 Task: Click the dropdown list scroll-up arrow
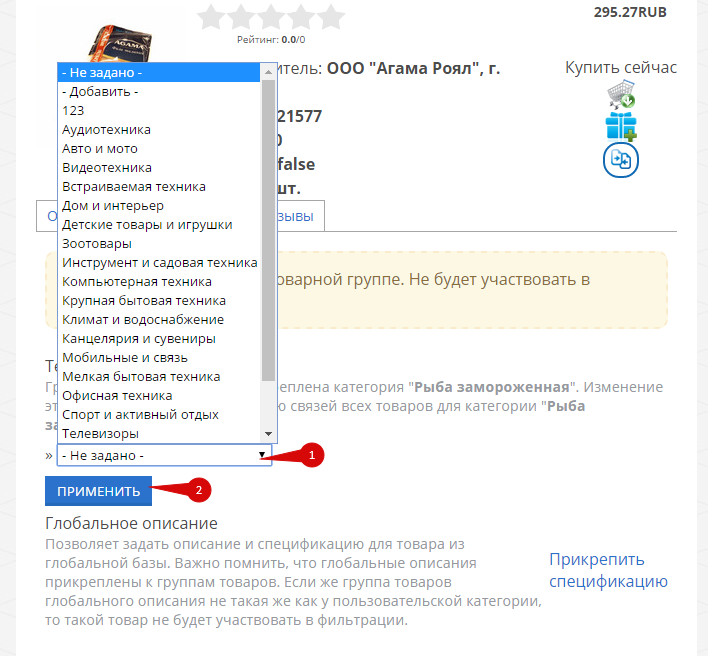pyautogui.click(x=268, y=72)
